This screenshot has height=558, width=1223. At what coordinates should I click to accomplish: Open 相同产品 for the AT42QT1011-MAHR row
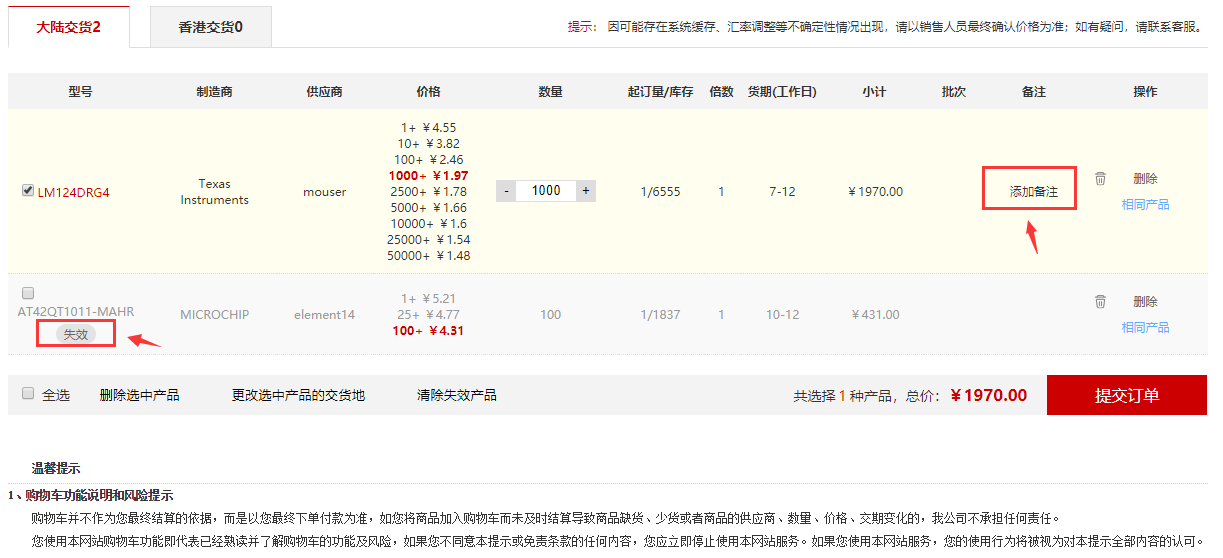pyautogui.click(x=1145, y=328)
